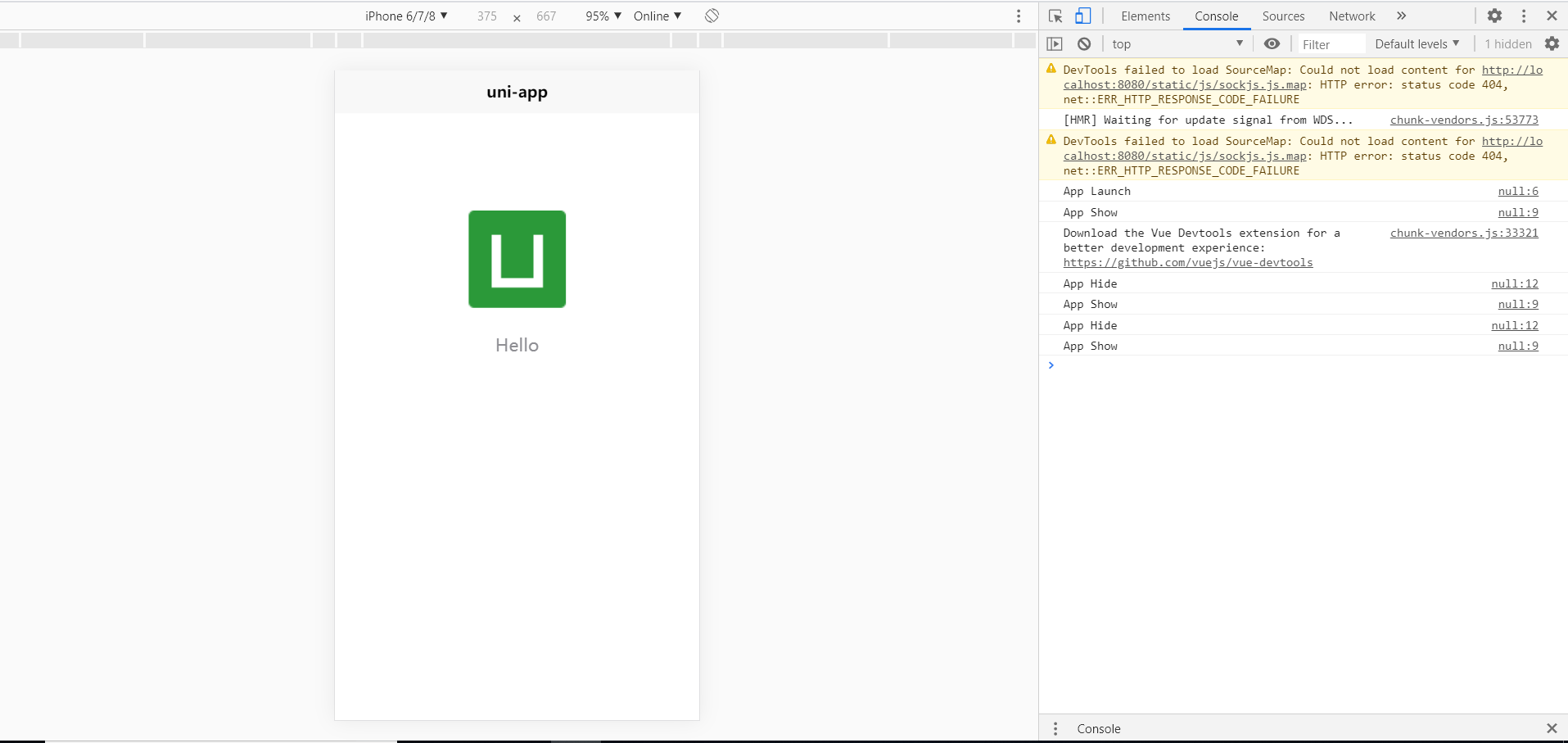Image resolution: width=1568 pixels, height=743 pixels.
Task: Open the Online throttling dropdown
Action: [x=657, y=16]
